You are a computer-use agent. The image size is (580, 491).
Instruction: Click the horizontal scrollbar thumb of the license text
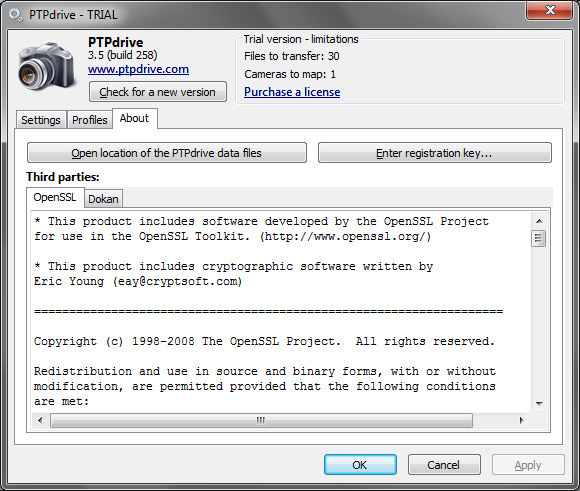[261, 420]
